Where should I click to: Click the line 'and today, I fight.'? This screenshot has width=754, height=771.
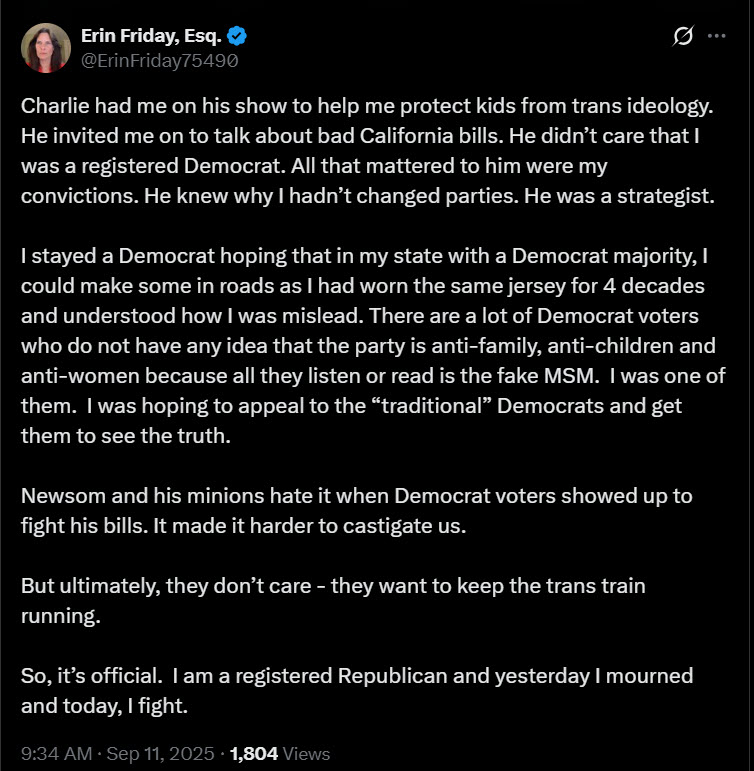pos(105,706)
